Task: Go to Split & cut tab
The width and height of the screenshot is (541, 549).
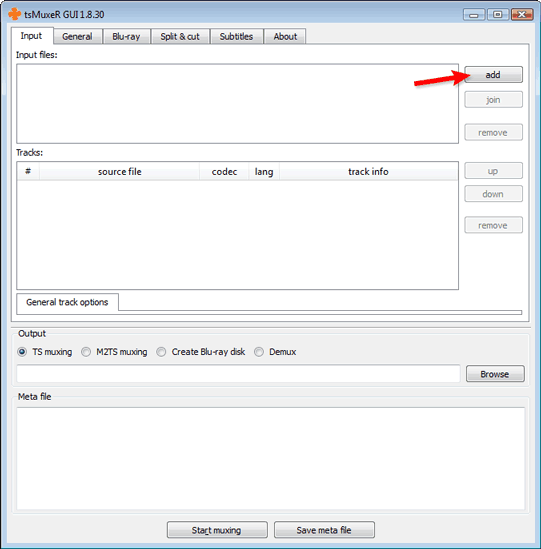Action: pyautogui.click(x=180, y=36)
